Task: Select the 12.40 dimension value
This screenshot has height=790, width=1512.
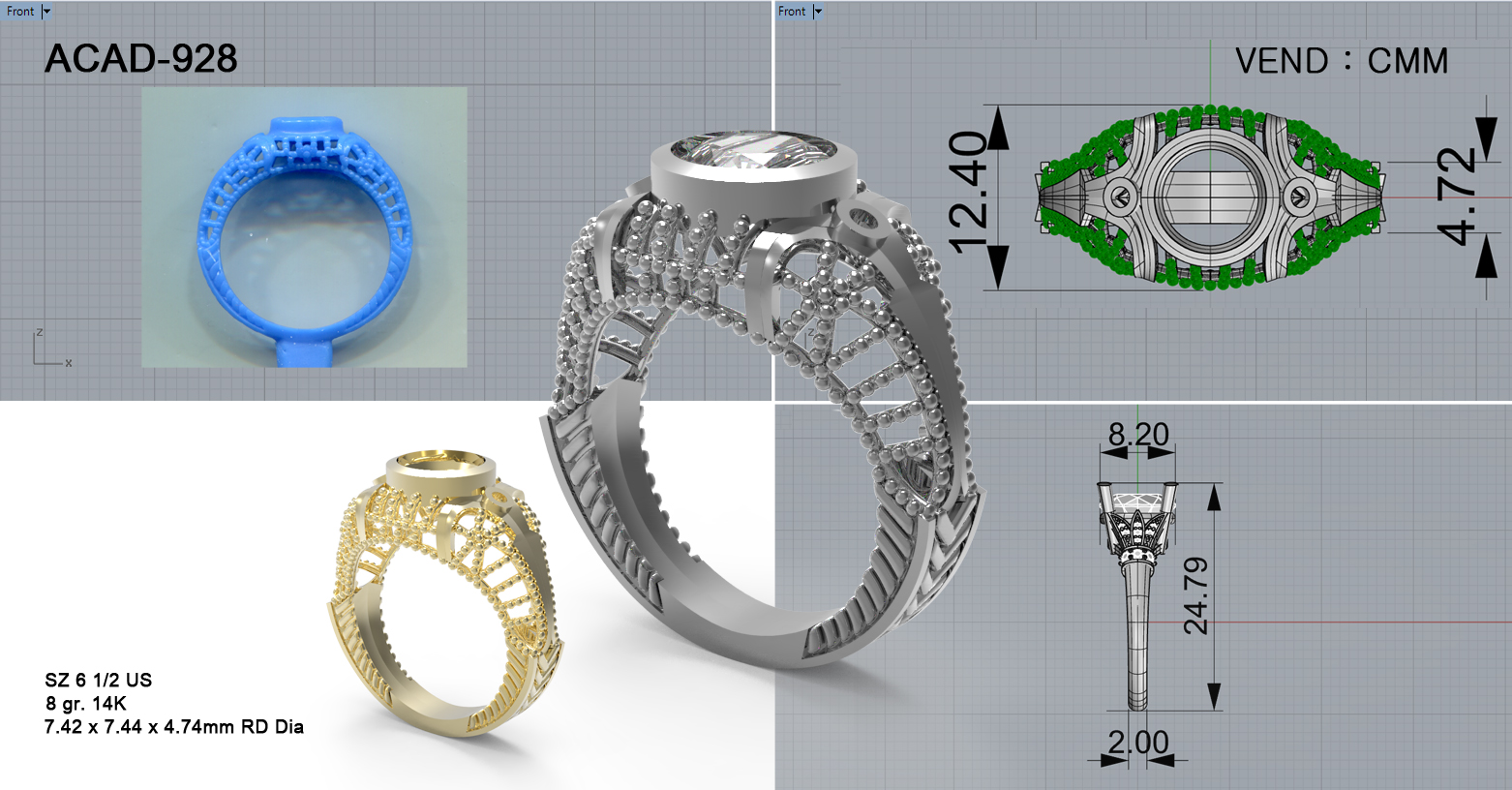Action: point(969,194)
